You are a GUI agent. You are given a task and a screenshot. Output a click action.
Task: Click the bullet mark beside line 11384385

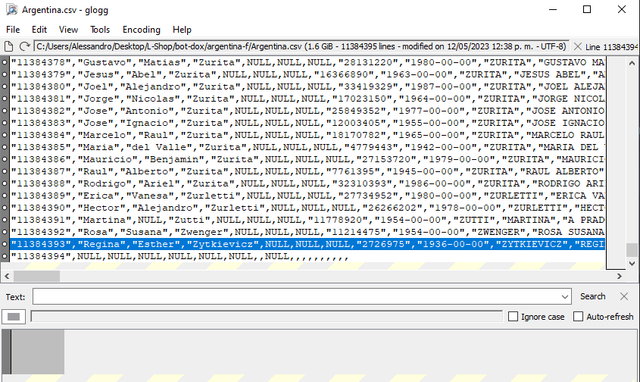coord(4,147)
